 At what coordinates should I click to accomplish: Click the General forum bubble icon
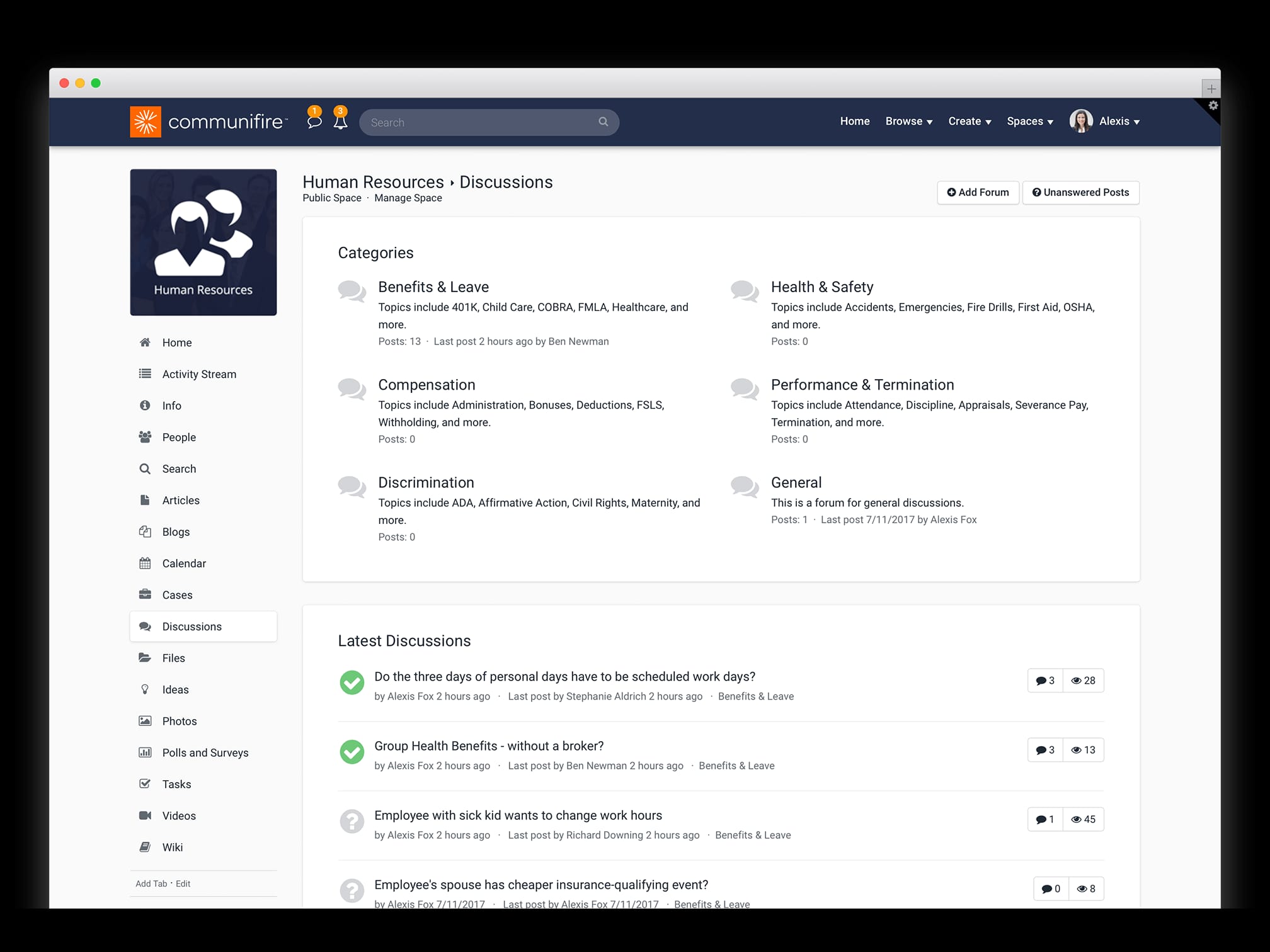(745, 487)
